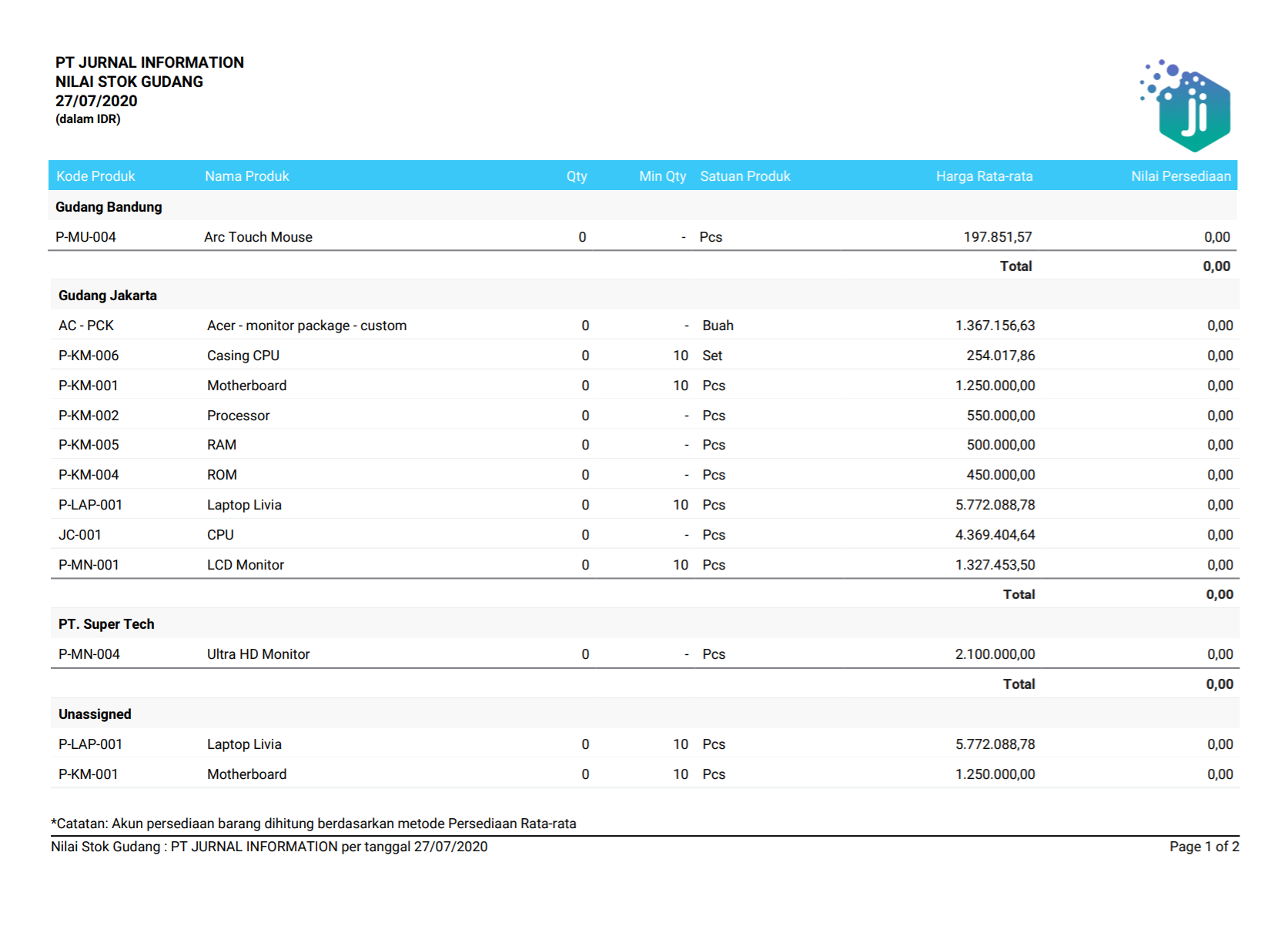Click average price 450.000,00
Image resolution: width=1288 pixels, height=939 pixels.
(x=1001, y=475)
